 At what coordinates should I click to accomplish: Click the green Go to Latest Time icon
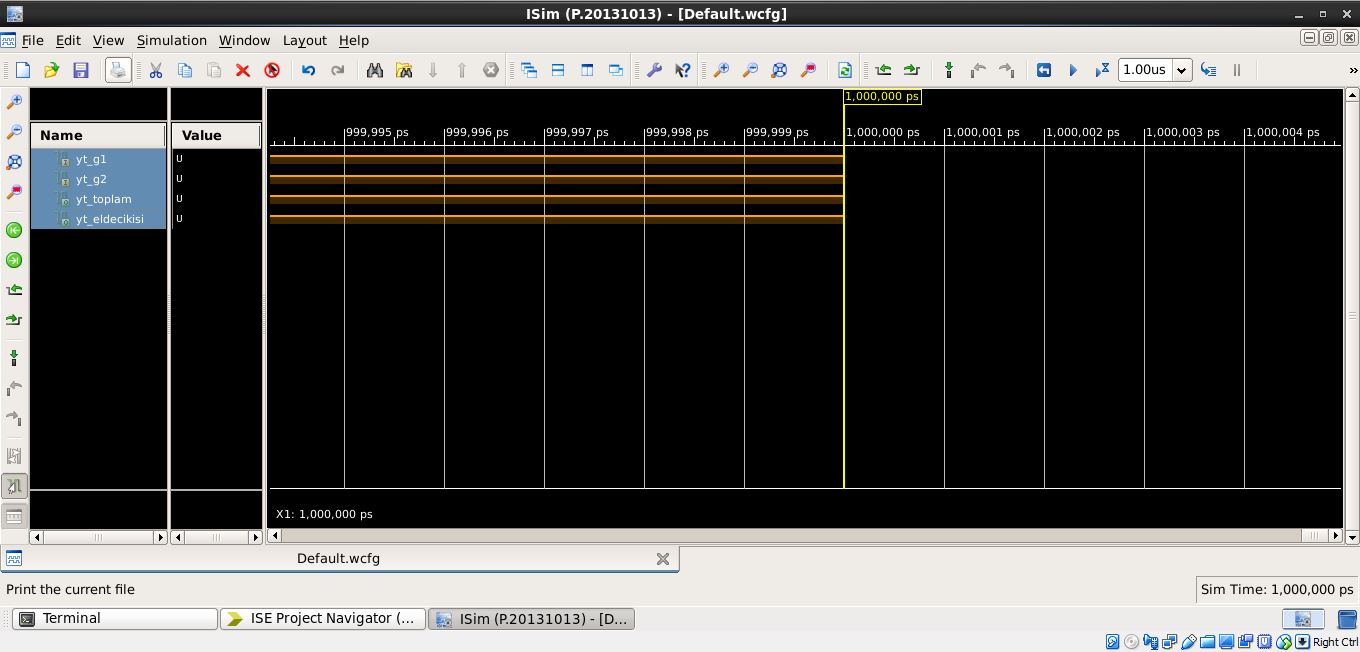[14, 260]
